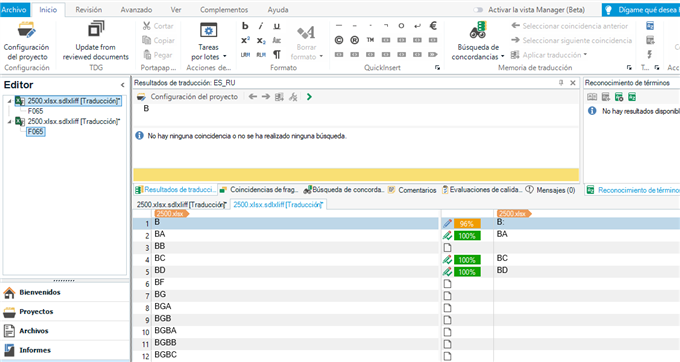Screen dimensions: 680x362
Task: Click Cortar in Portapapeles group
Action: (158, 26)
